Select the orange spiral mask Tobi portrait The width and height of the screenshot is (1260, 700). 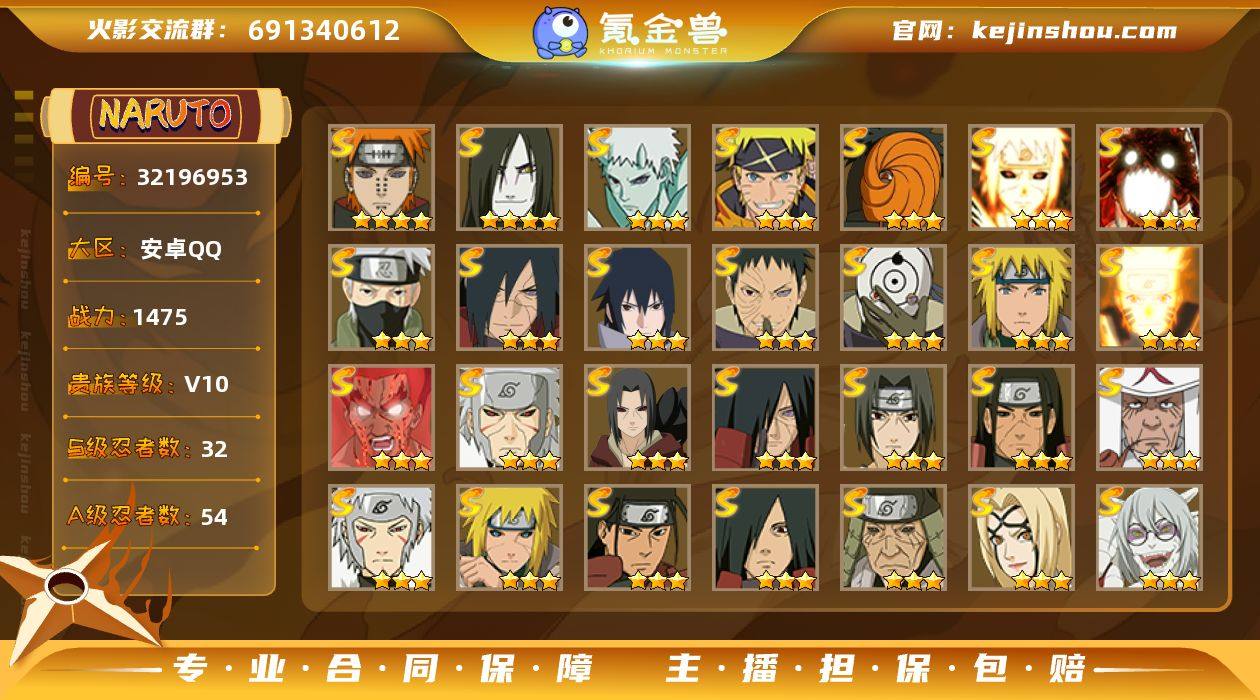click(894, 178)
